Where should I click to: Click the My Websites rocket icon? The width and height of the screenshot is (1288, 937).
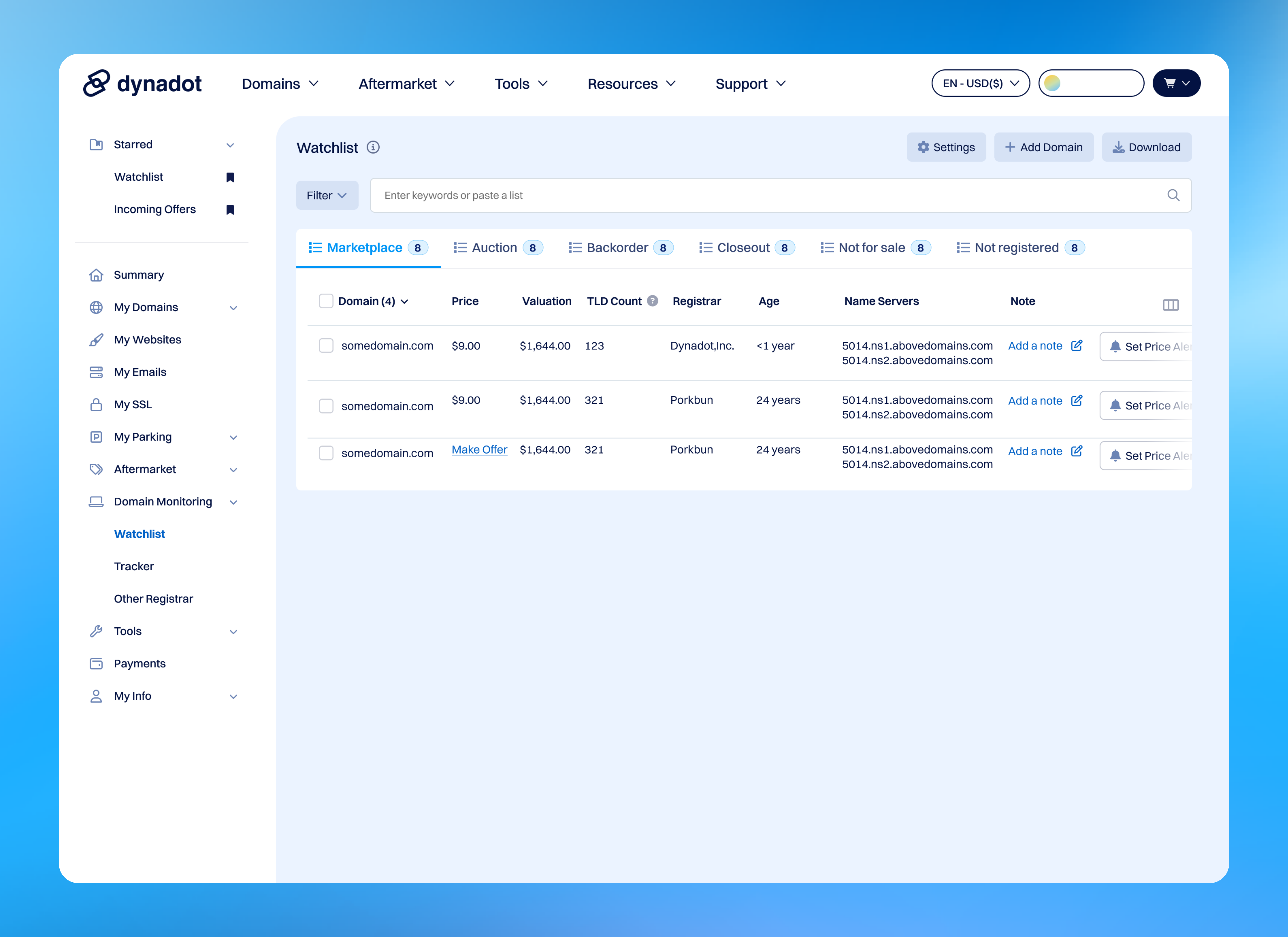coord(96,340)
